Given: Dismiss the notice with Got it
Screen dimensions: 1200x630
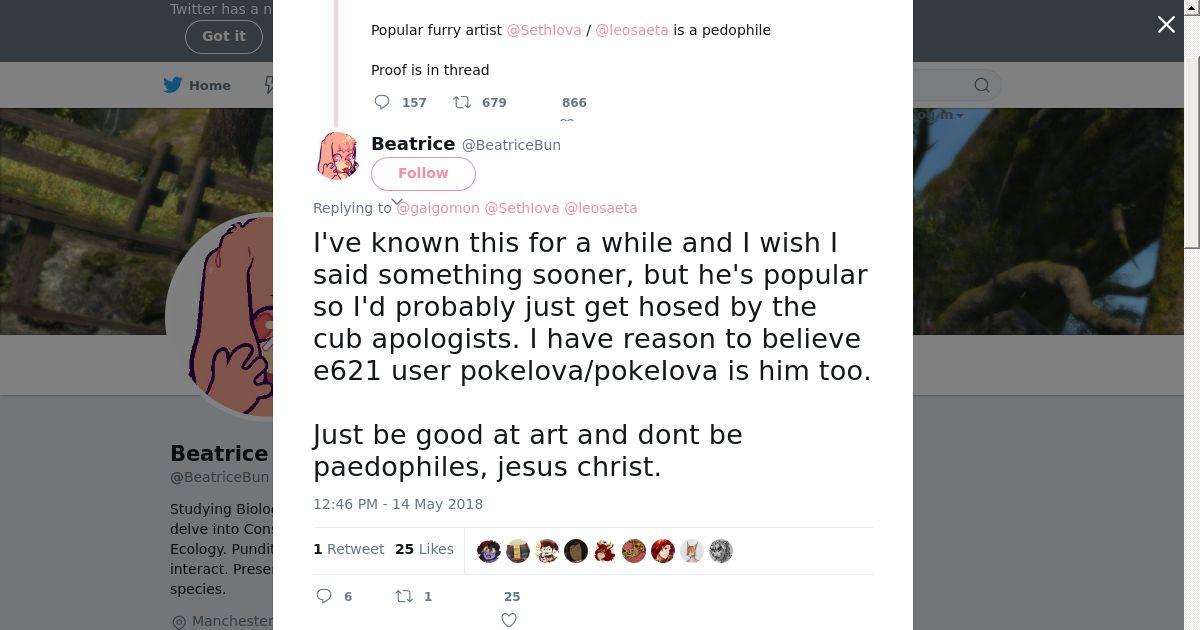Looking at the screenshot, I should click(224, 36).
